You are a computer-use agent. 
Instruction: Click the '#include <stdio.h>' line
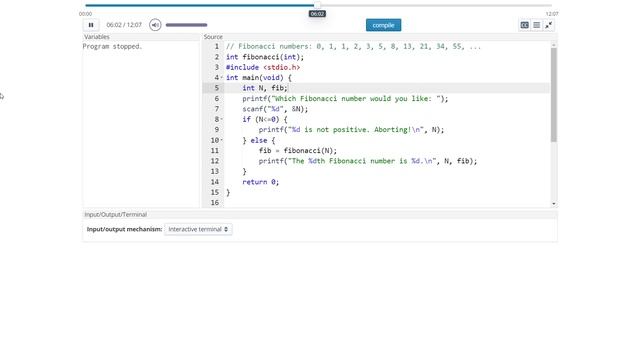pos(263,67)
